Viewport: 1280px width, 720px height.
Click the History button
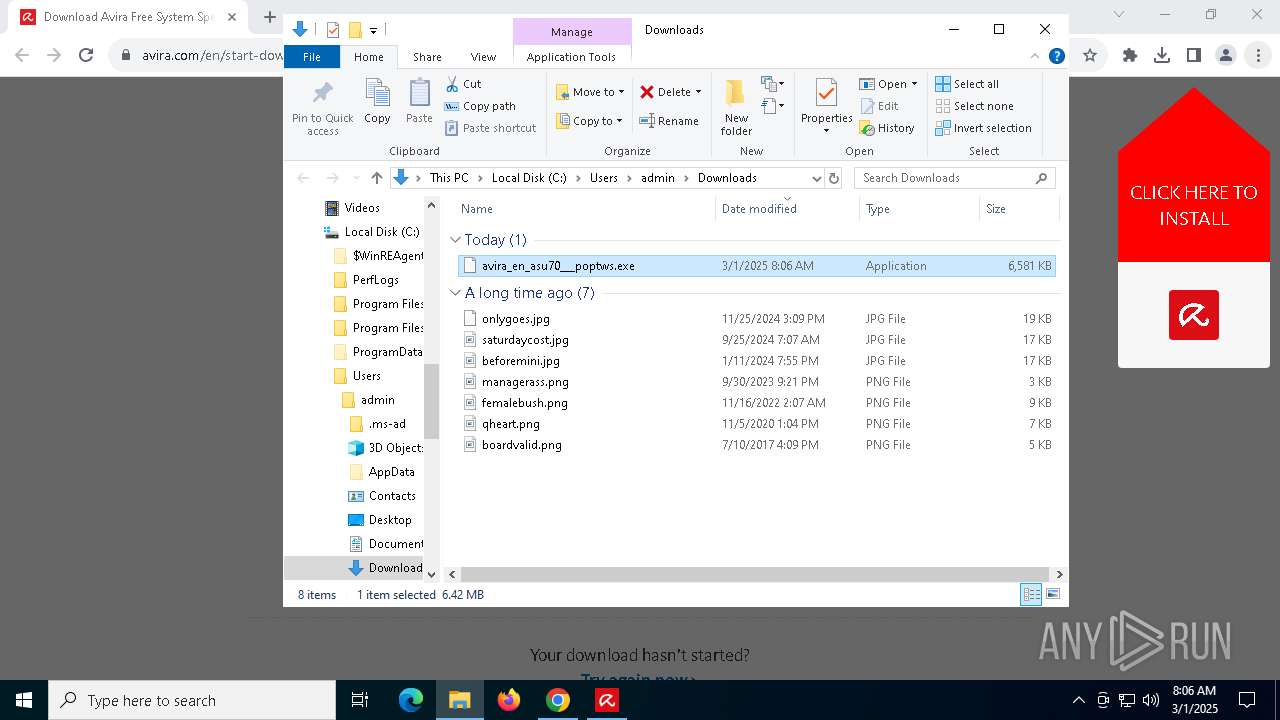coord(887,128)
